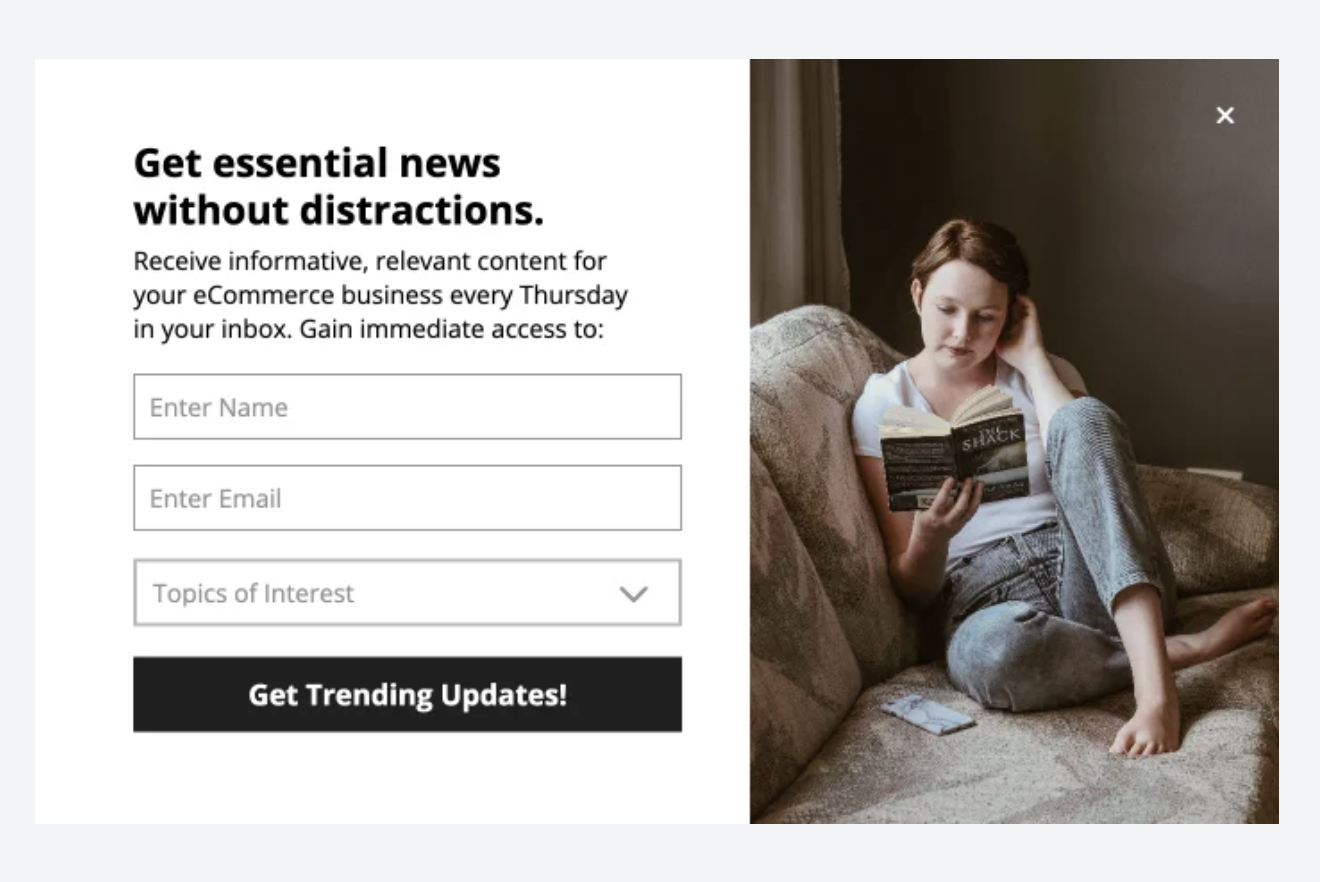Close the newsletter popup with the X icon
This screenshot has width=1320, height=882.
click(1225, 115)
